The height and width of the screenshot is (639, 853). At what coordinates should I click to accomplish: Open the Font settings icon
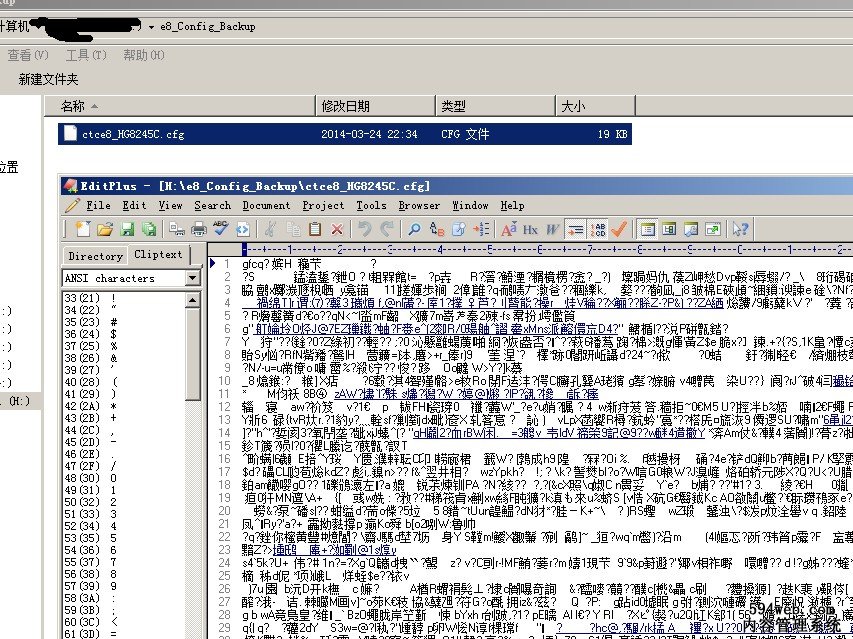pos(509,229)
